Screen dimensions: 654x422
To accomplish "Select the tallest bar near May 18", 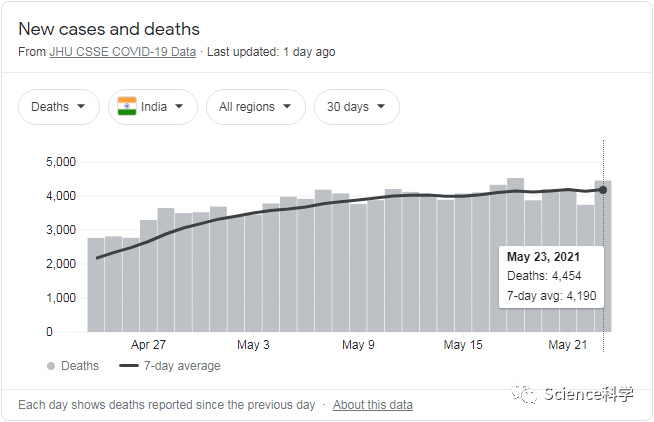I will [516, 255].
